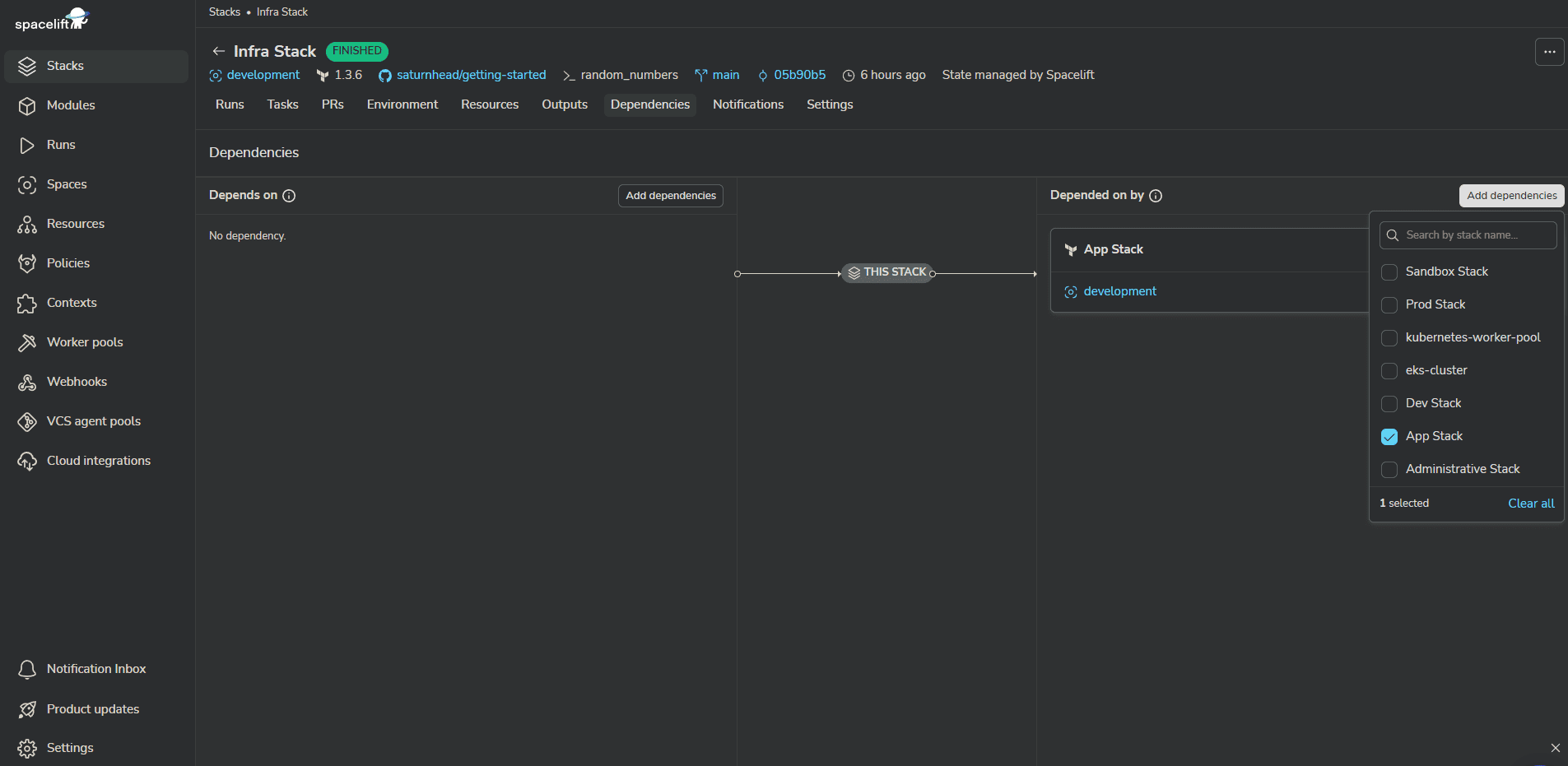
Task: Open the Stacks section in the sidebar
Action: point(66,66)
